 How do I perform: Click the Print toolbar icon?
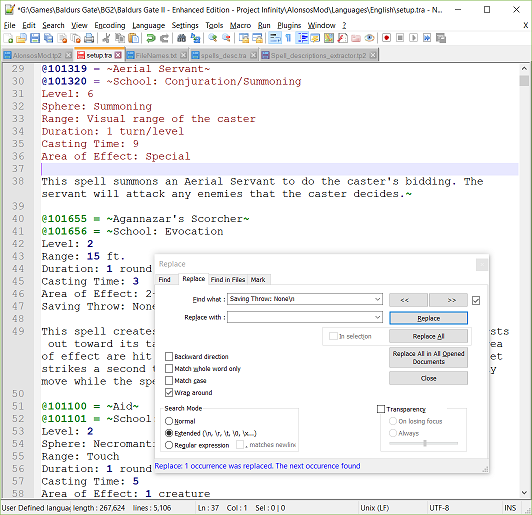tap(89, 38)
